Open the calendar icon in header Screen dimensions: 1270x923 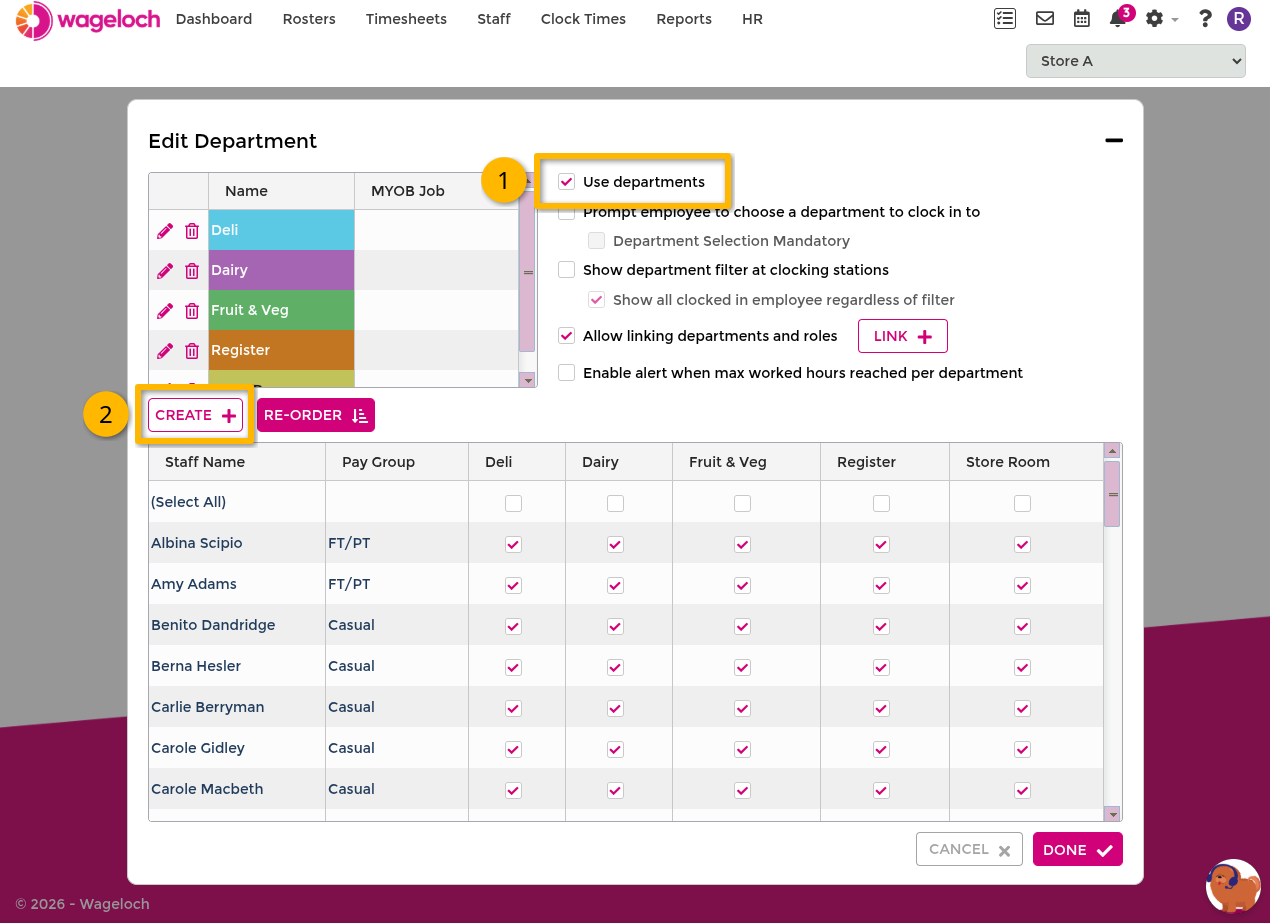point(1081,18)
